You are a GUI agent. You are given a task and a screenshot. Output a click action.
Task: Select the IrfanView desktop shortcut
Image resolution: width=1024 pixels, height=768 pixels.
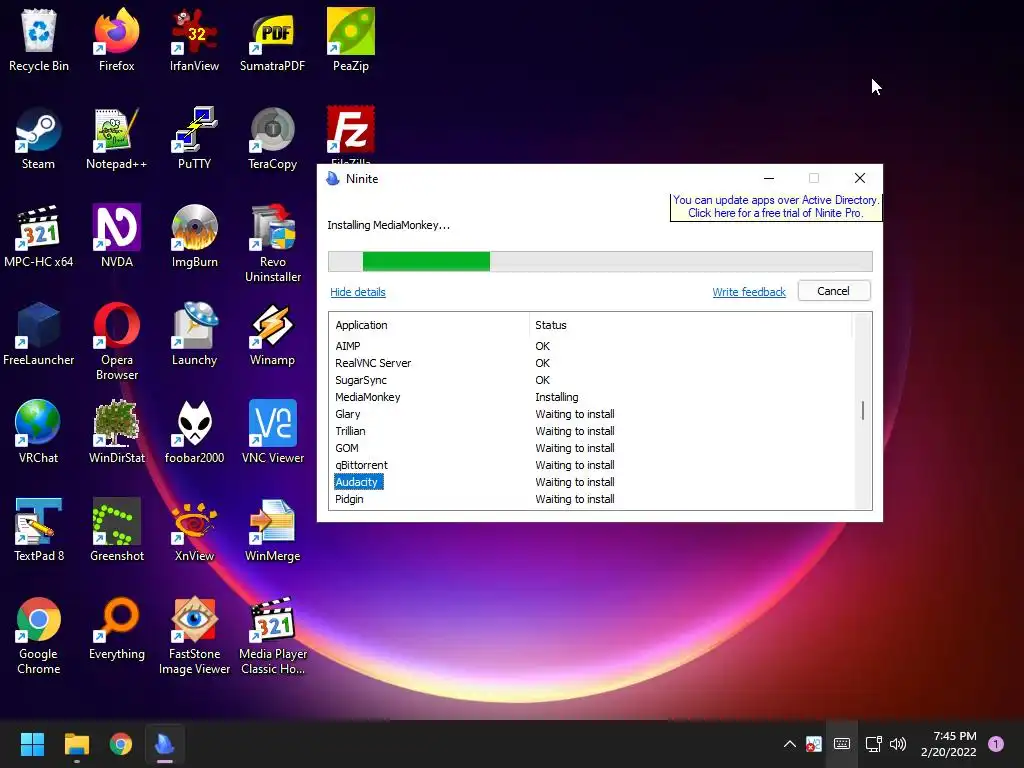pos(194,39)
